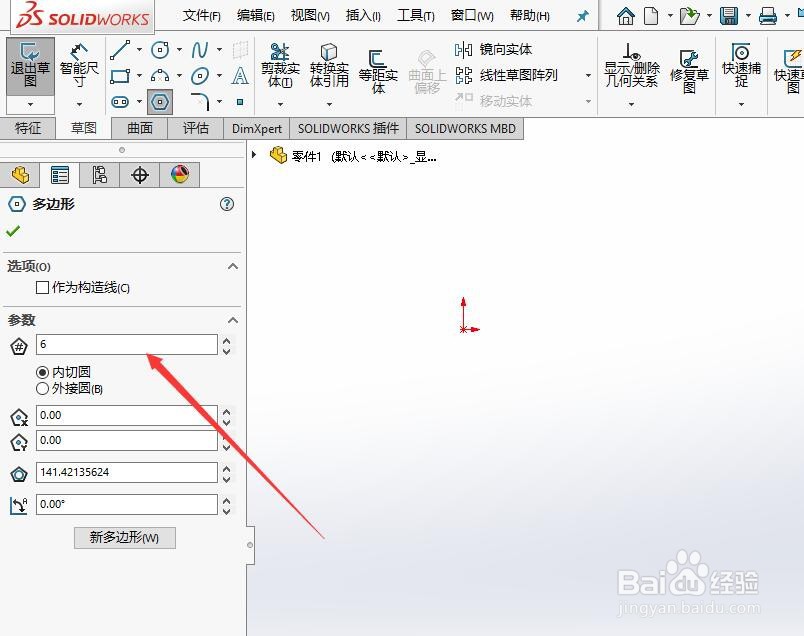The image size is (804, 636).
Task: Click the New document icon
Action: tap(651, 16)
